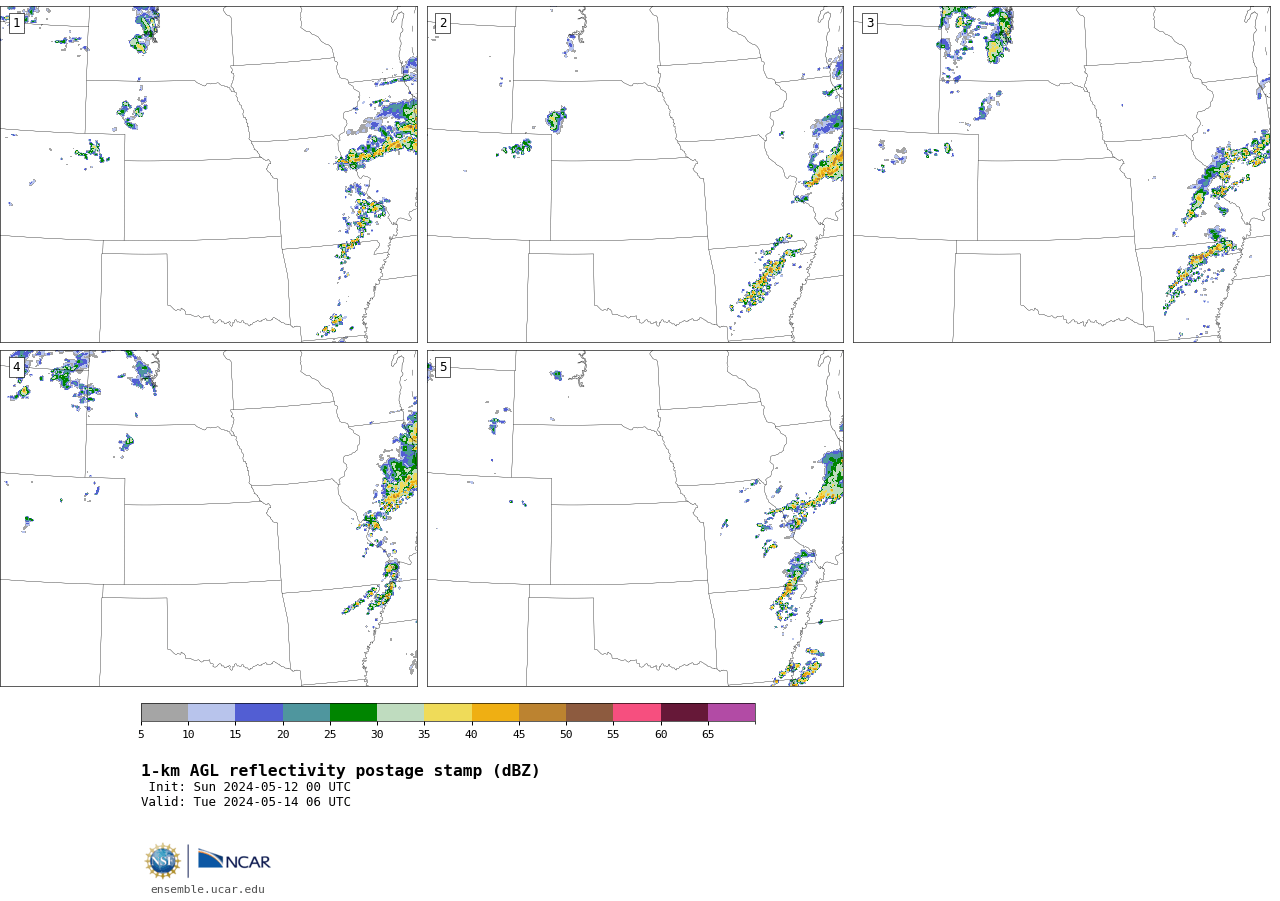Click the pink 55-60 dBZ swatch
This screenshot has width=1280, height=901.
point(637,712)
